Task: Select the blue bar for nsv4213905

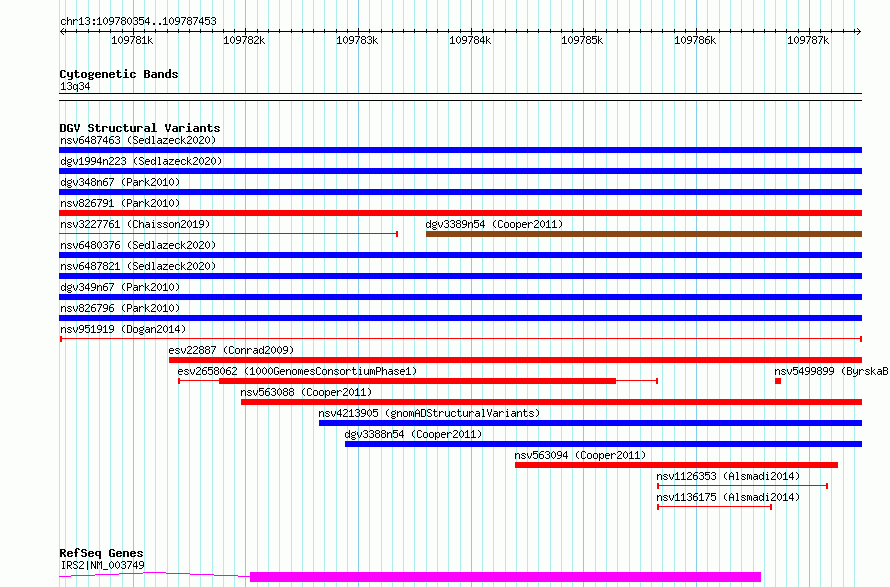Action: (x=590, y=423)
